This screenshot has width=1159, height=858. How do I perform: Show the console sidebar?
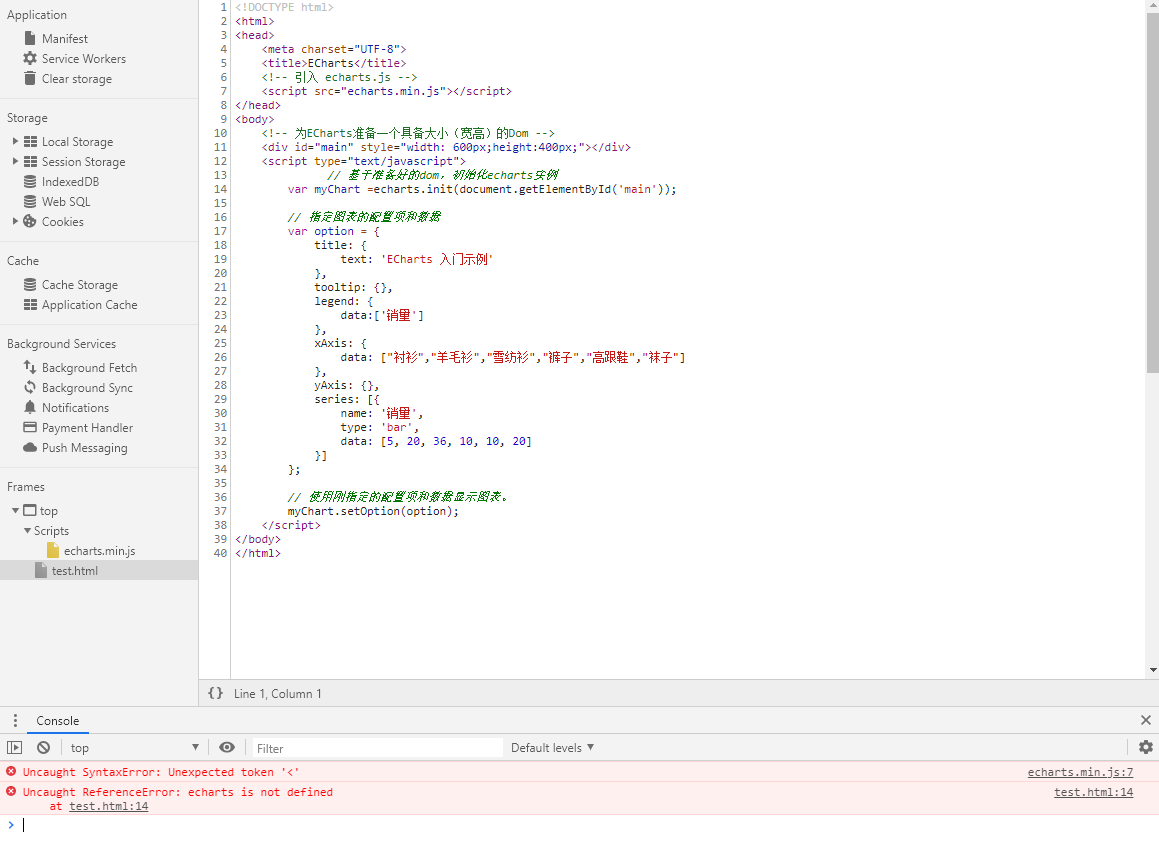pyautogui.click(x=15, y=748)
